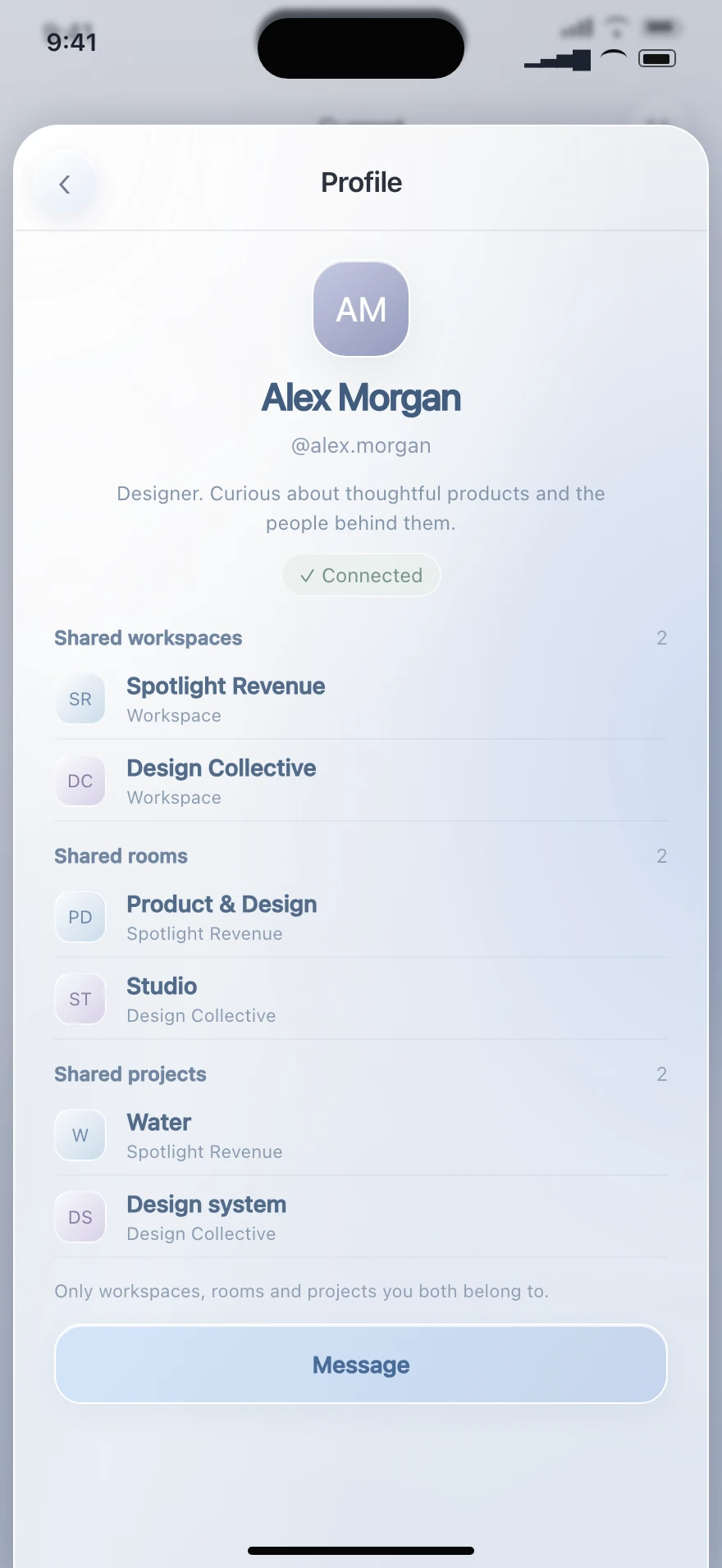Tap the PD room icon
The width and height of the screenshot is (722, 1568).
click(80, 917)
